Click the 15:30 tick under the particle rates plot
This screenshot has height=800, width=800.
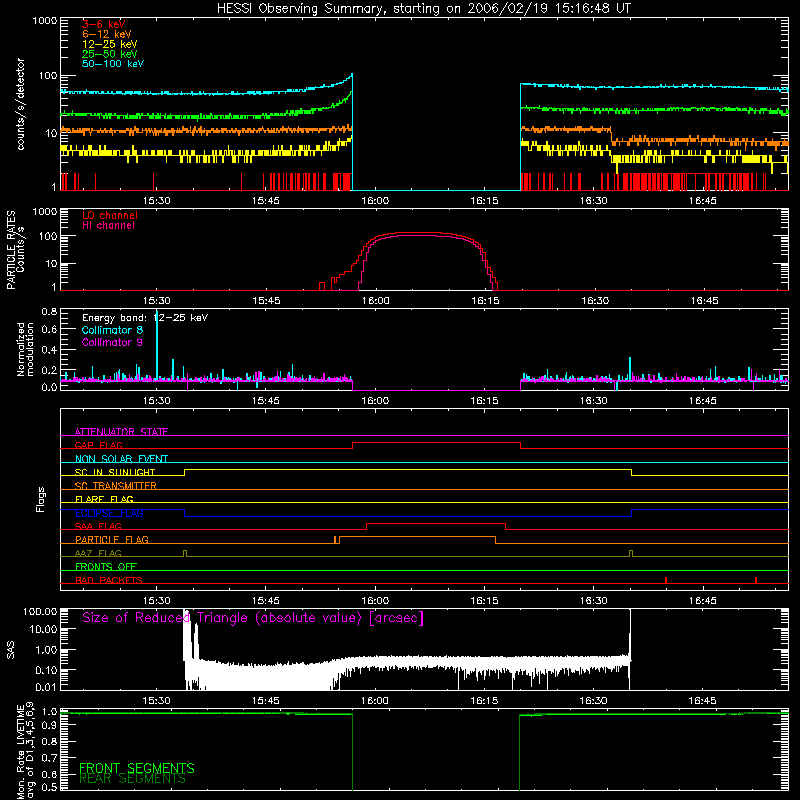pos(157,301)
